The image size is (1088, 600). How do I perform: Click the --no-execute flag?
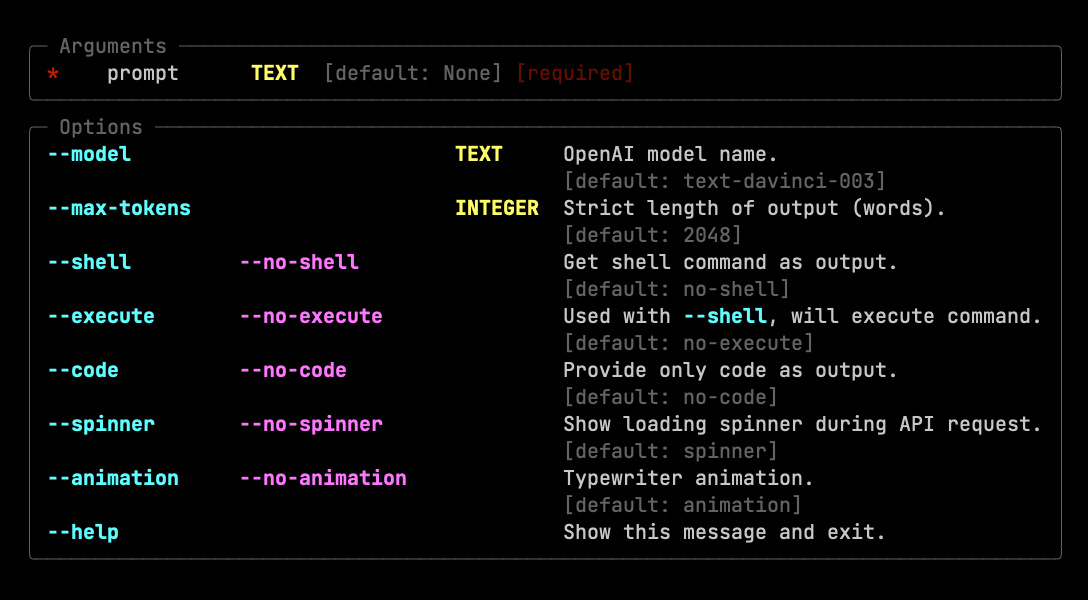309,316
